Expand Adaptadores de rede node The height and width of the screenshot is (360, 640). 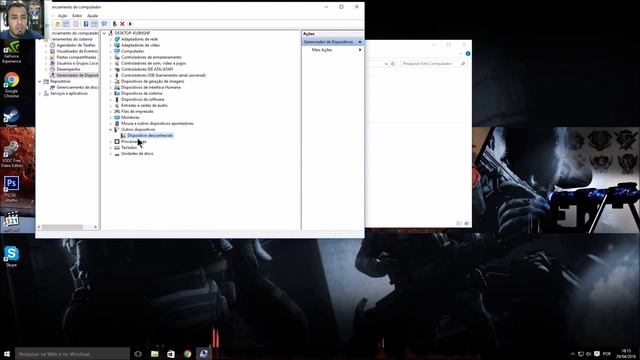111,39
